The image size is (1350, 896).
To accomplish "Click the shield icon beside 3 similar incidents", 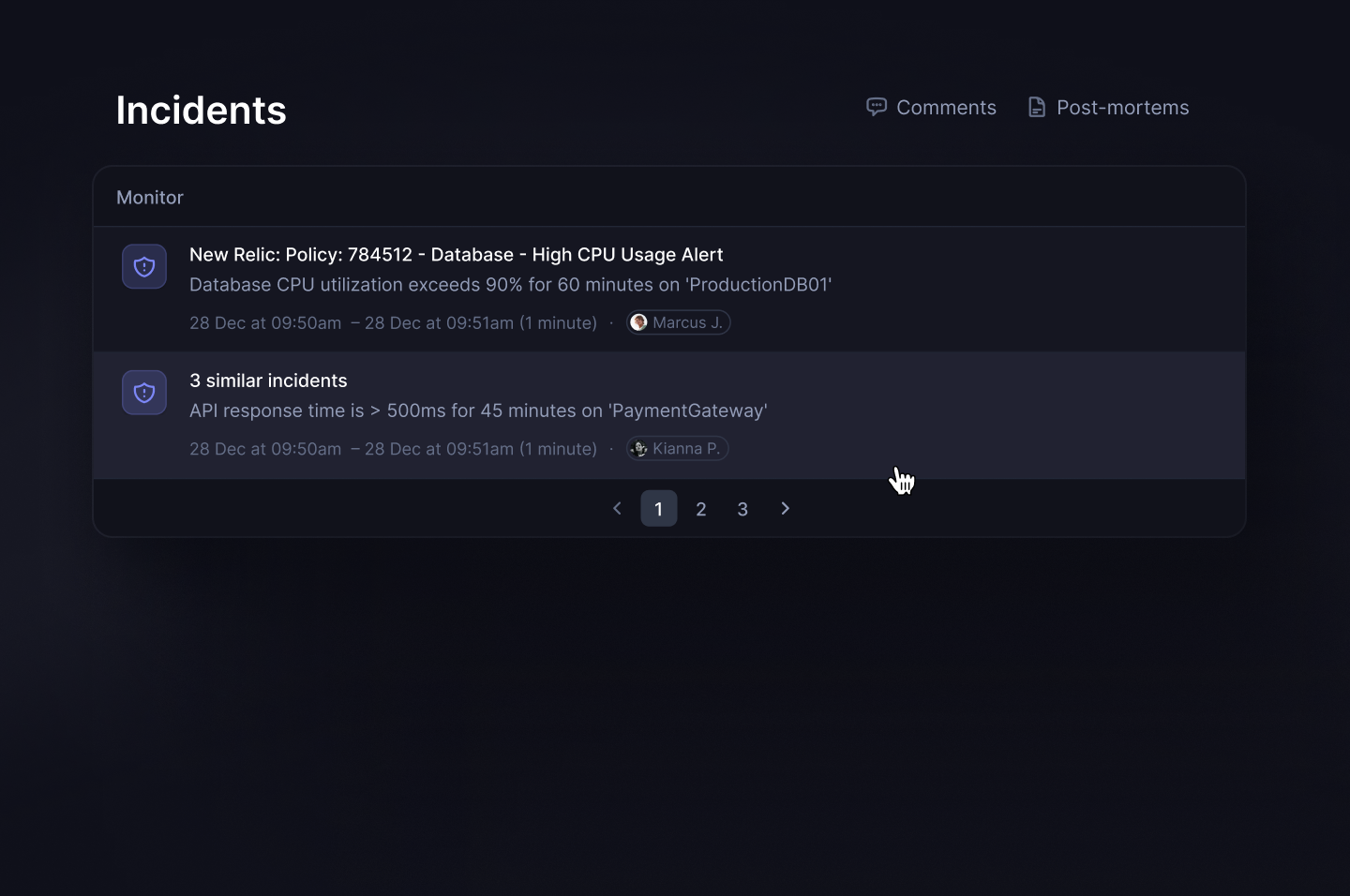I will tap(144, 393).
